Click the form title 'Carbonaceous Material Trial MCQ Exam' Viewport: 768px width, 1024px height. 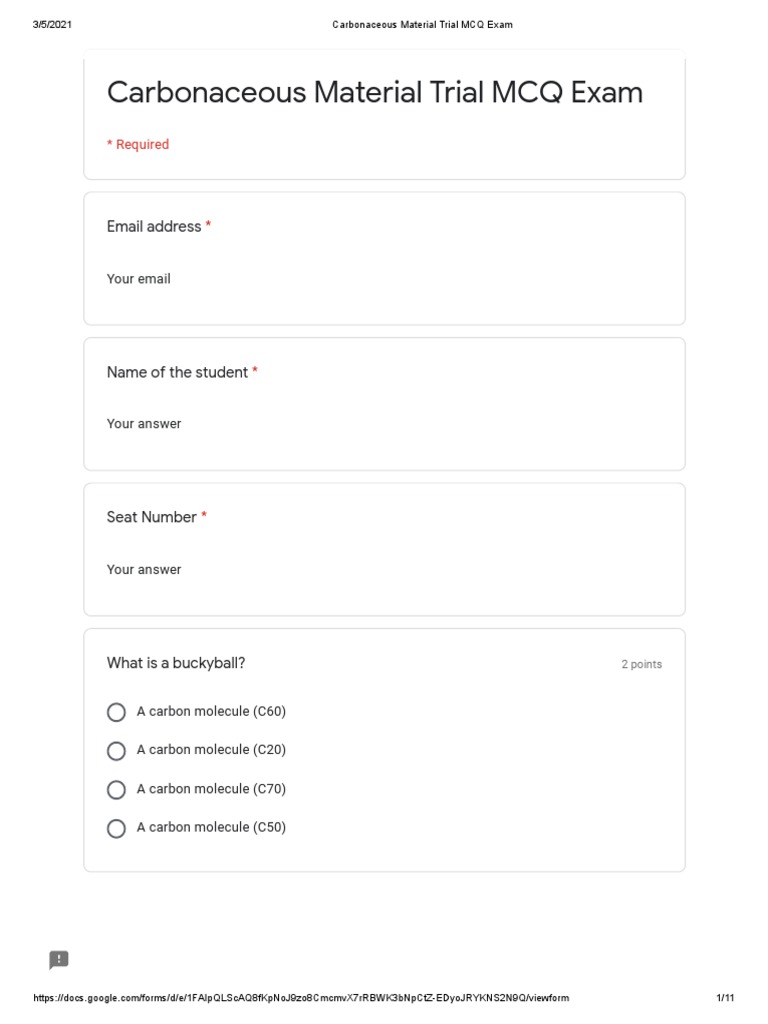click(x=375, y=92)
